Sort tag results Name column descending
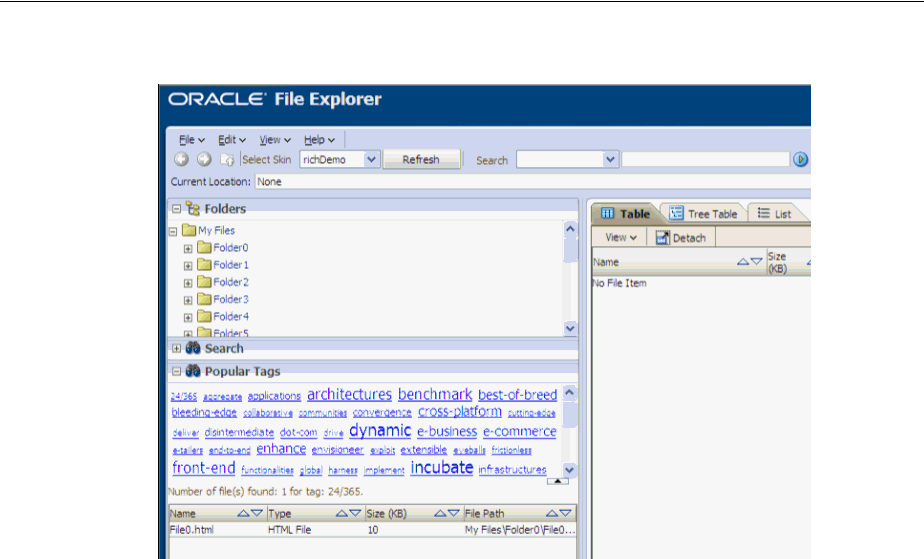 (257, 514)
